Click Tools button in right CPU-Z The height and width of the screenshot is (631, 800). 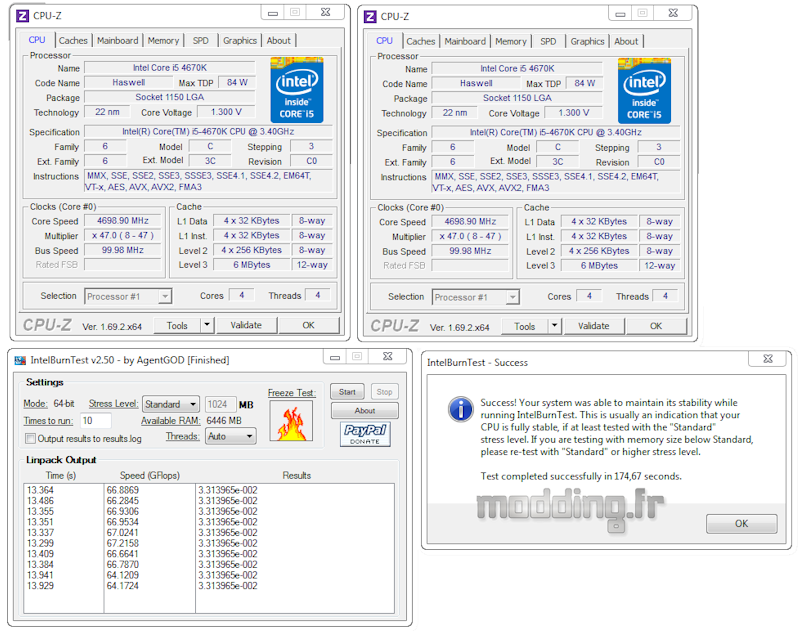[524, 326]
